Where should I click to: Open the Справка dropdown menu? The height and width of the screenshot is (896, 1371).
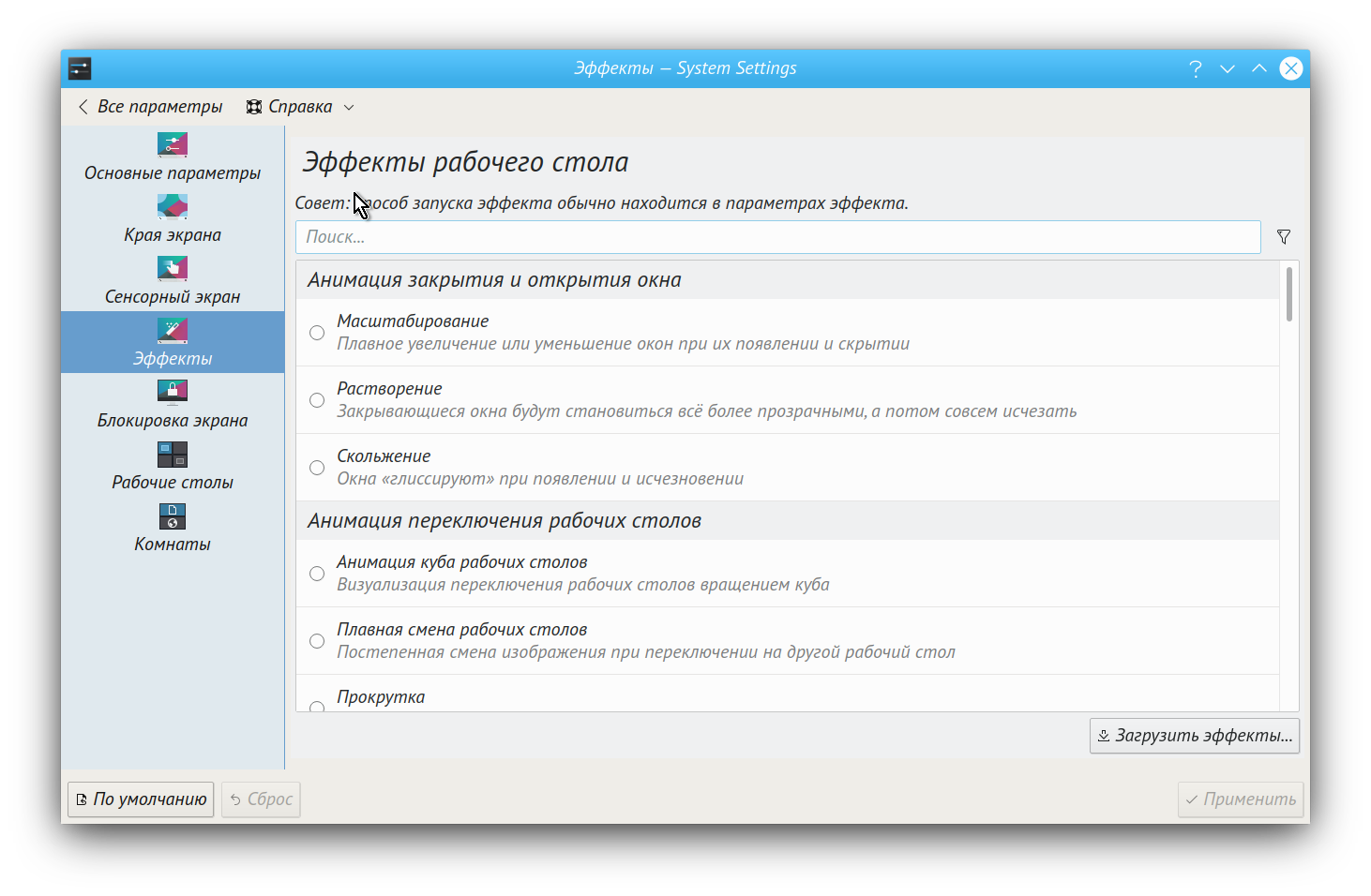pyautogui.click(x=300, y=107)
